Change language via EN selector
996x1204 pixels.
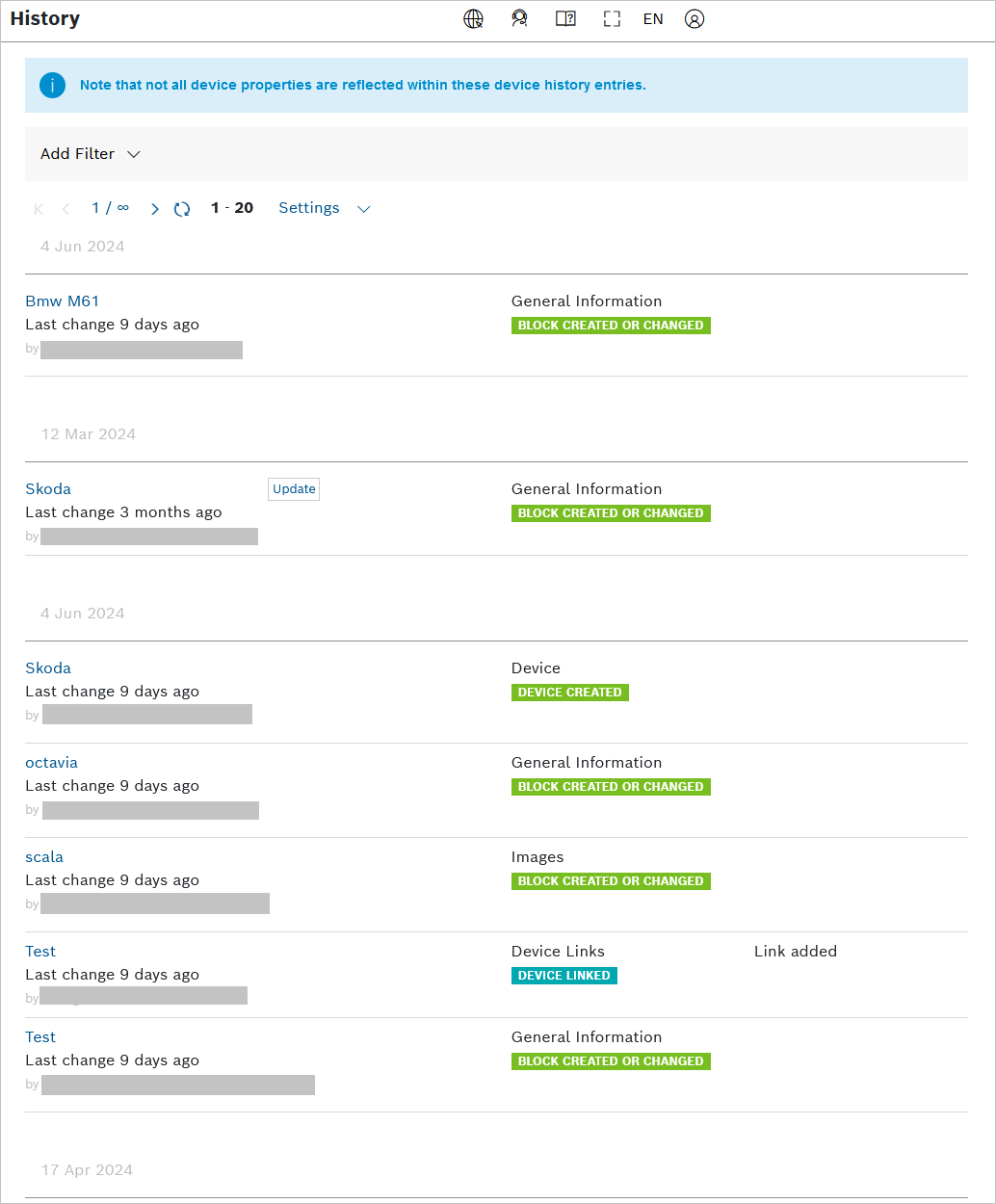(x=653, y=19)
